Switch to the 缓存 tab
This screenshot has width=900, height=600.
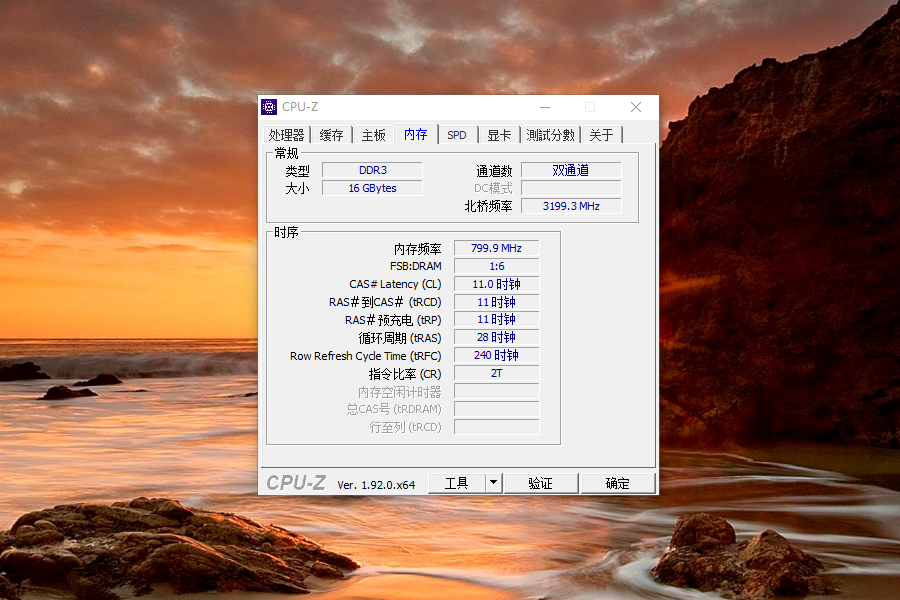331,135
